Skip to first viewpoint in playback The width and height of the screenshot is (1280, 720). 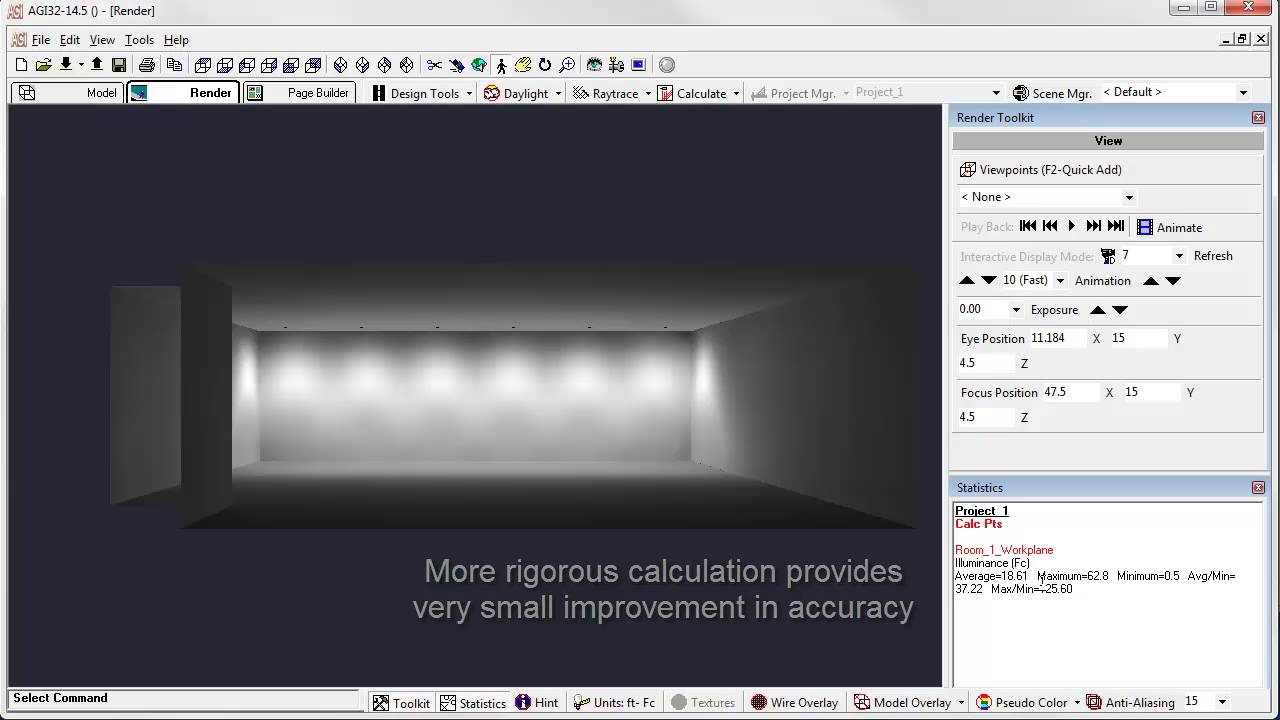point(1028,227)
